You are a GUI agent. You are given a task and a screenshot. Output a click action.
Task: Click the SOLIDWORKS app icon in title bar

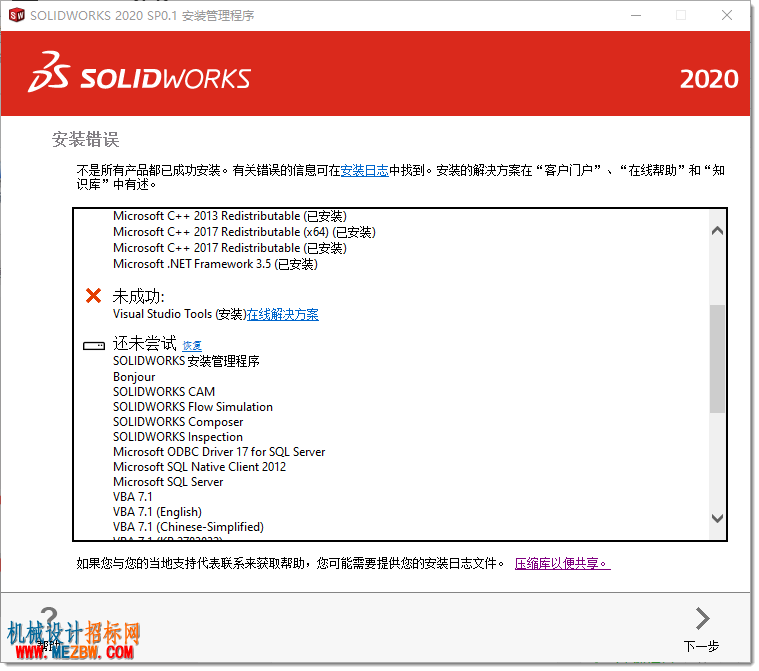(x=16, y=15)
